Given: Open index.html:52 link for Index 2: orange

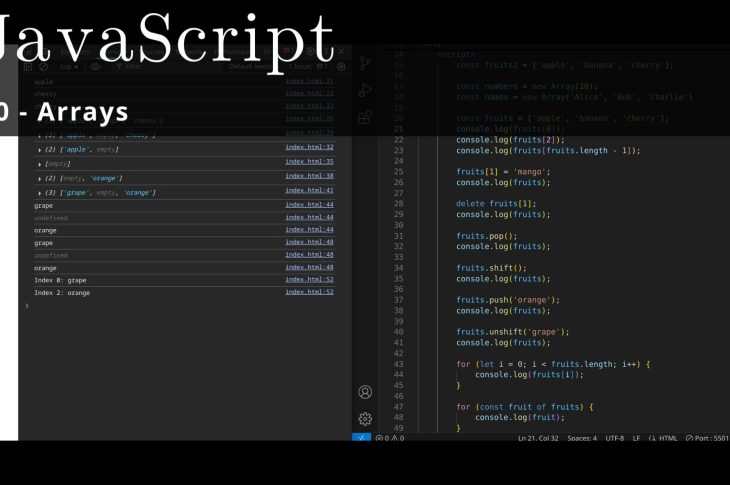Looking at the screenshot, I should click(309, 292).
